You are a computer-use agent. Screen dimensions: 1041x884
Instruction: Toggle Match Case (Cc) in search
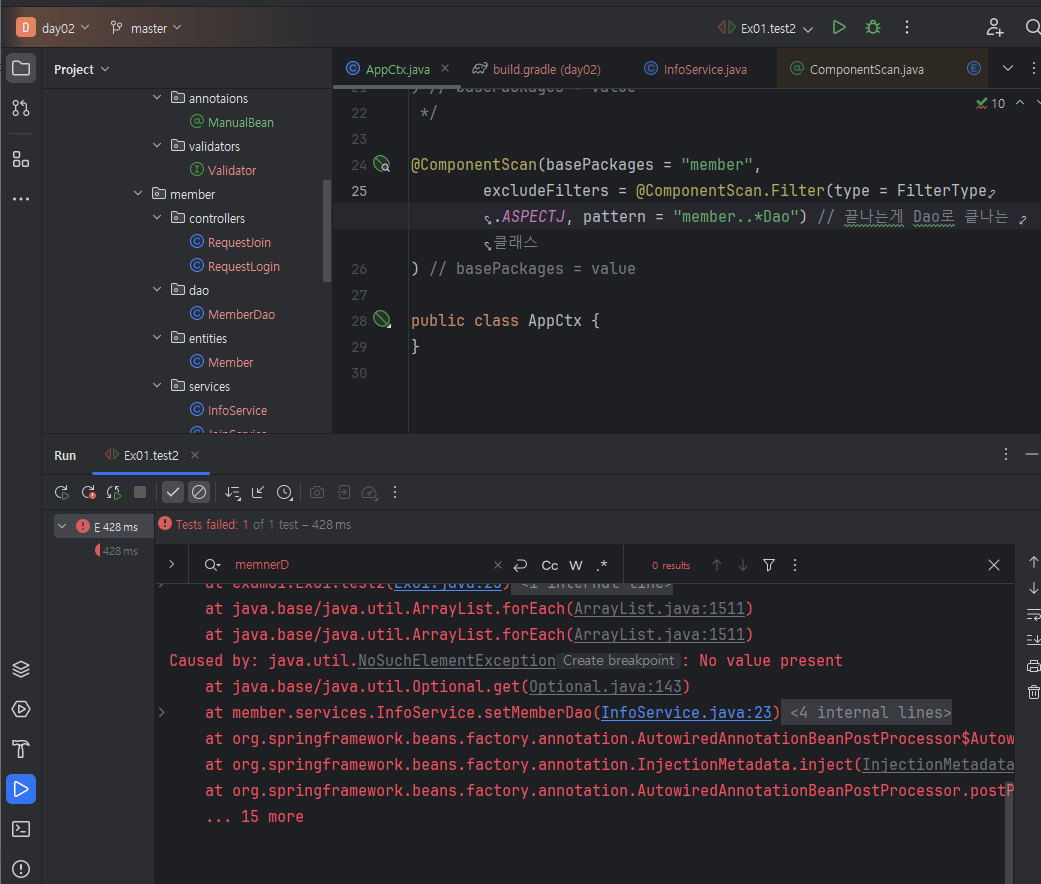point(550,565)
